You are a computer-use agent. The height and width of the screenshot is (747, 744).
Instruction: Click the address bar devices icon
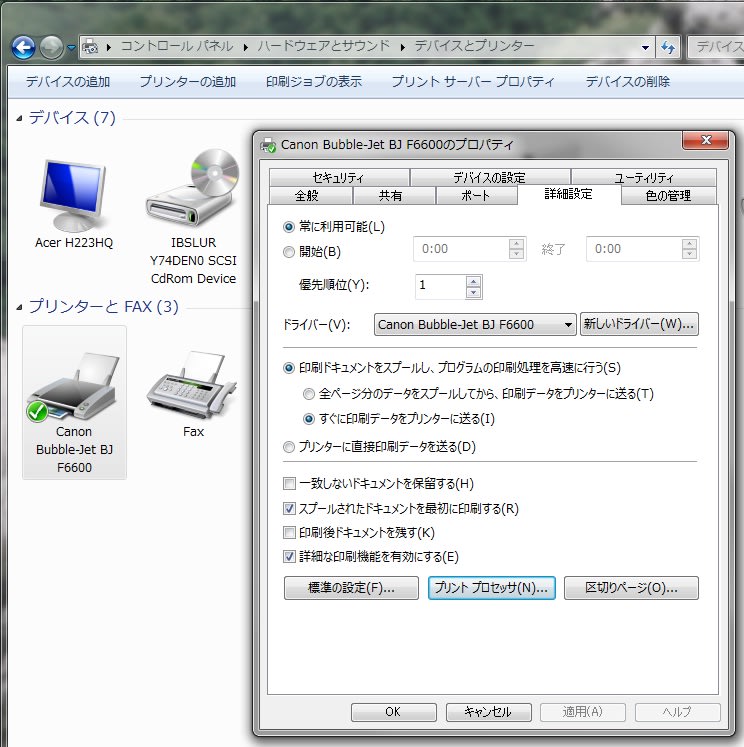[x=90, y=47]
